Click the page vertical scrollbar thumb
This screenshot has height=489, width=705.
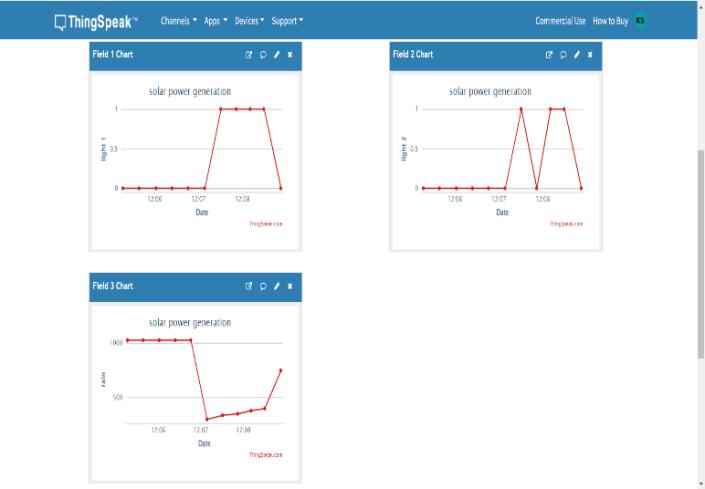tap(701, 254)
